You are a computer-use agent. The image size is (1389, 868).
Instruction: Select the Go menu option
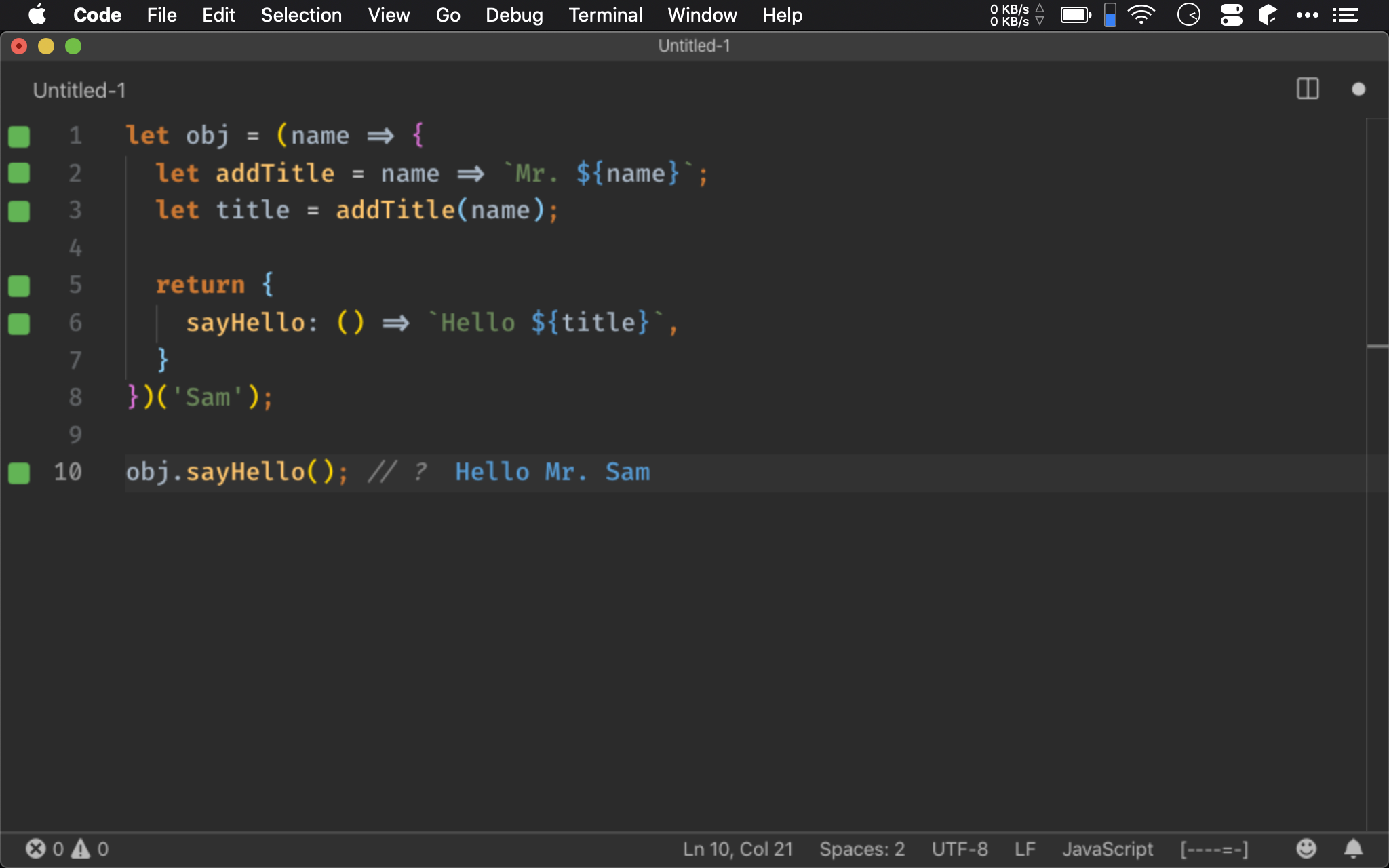(448, 15)
